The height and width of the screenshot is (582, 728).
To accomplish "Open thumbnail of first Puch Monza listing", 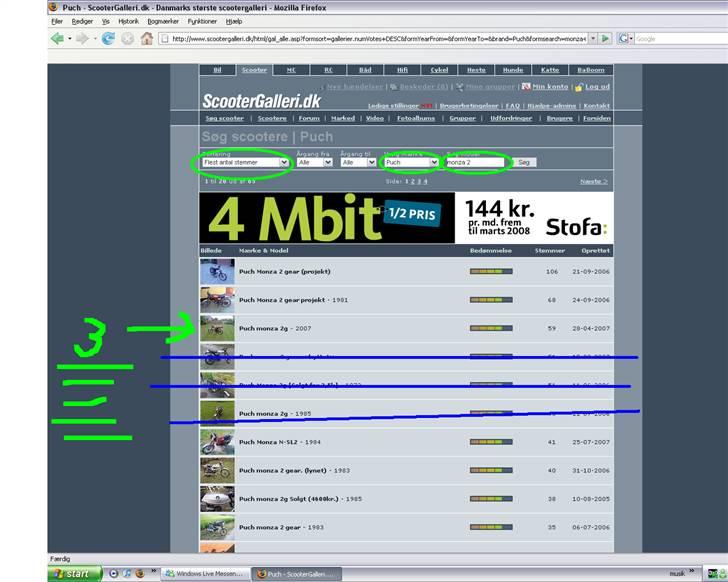I will 217,271.
